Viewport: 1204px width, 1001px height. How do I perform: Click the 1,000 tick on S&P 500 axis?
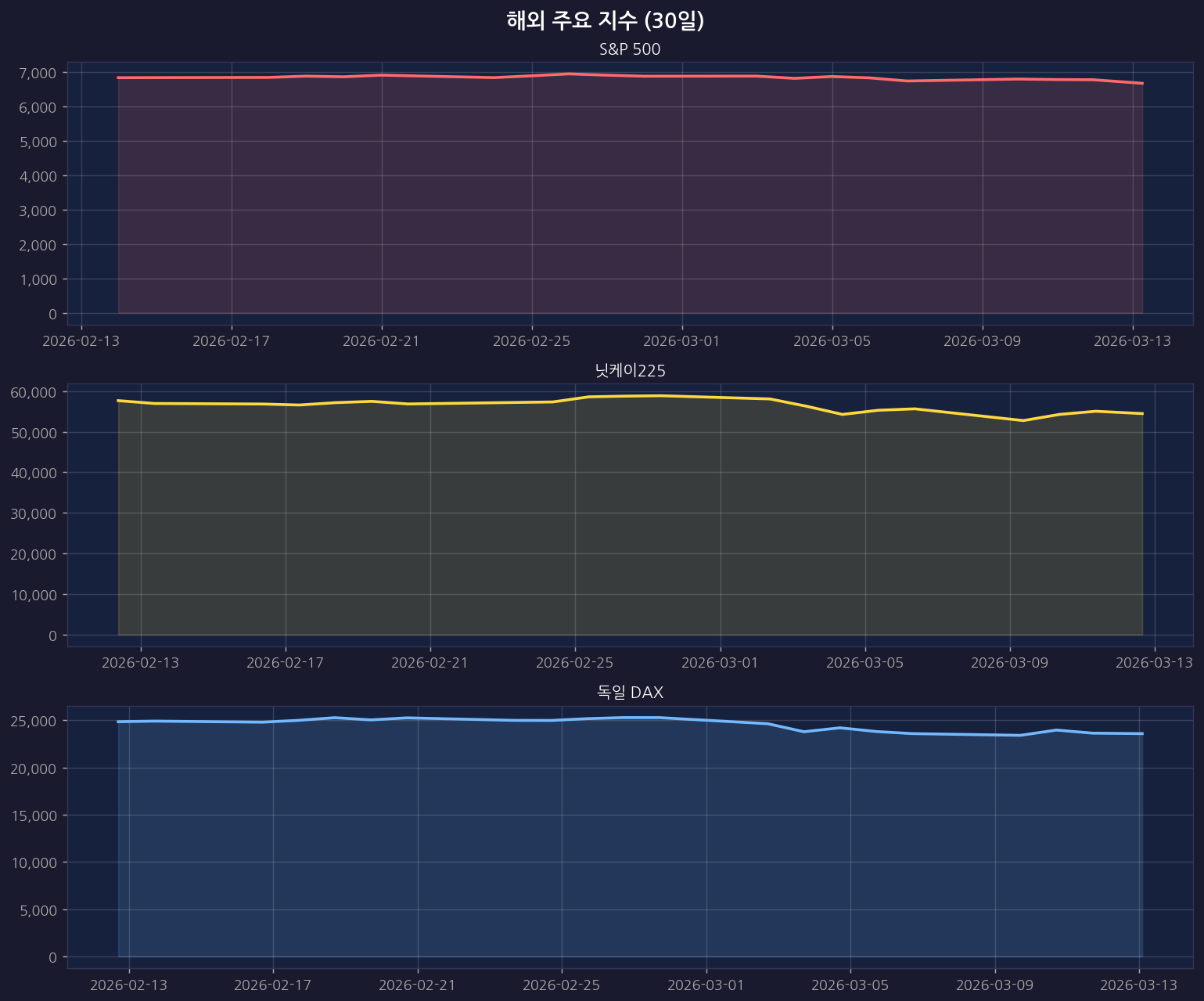(37, 279)
